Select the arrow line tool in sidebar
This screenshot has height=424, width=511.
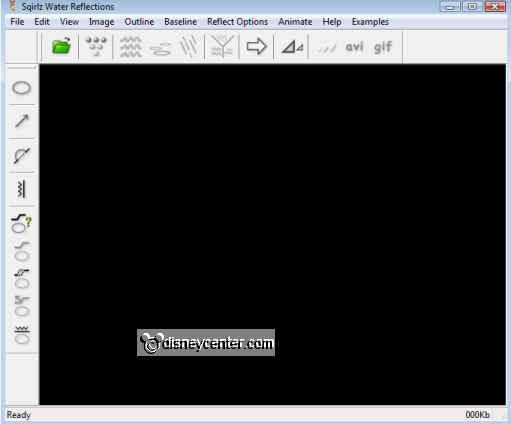(22, 121)
